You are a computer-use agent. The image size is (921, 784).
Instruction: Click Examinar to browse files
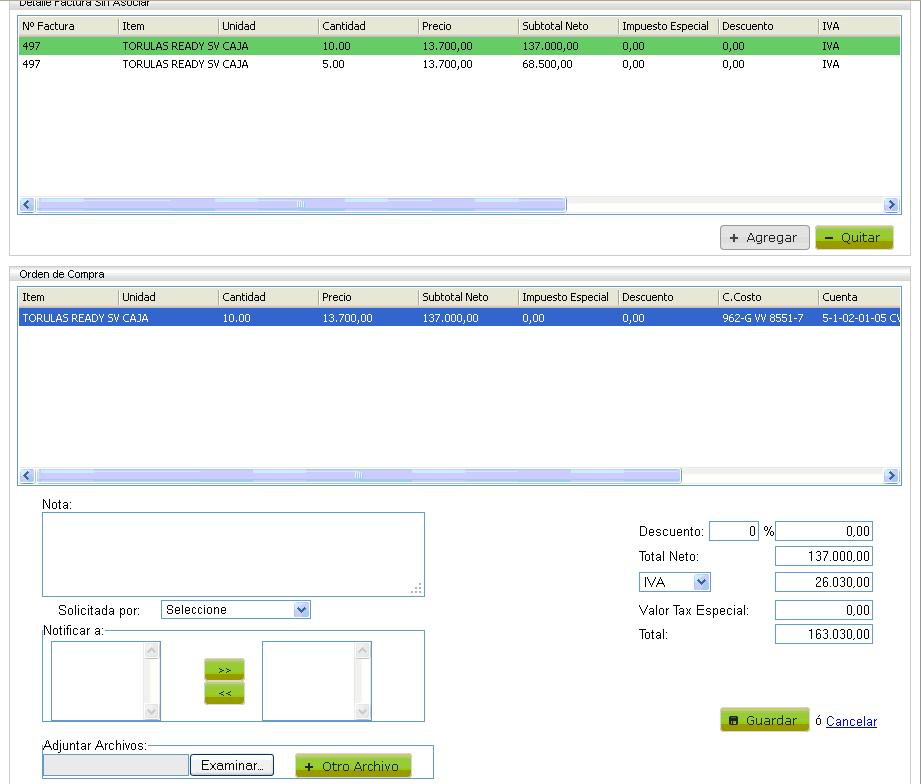[232, 765]
